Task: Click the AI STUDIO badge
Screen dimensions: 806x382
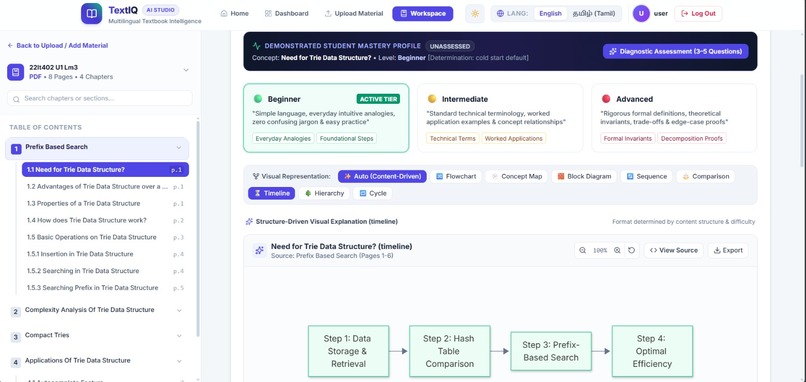Action: tap(160, 10)
